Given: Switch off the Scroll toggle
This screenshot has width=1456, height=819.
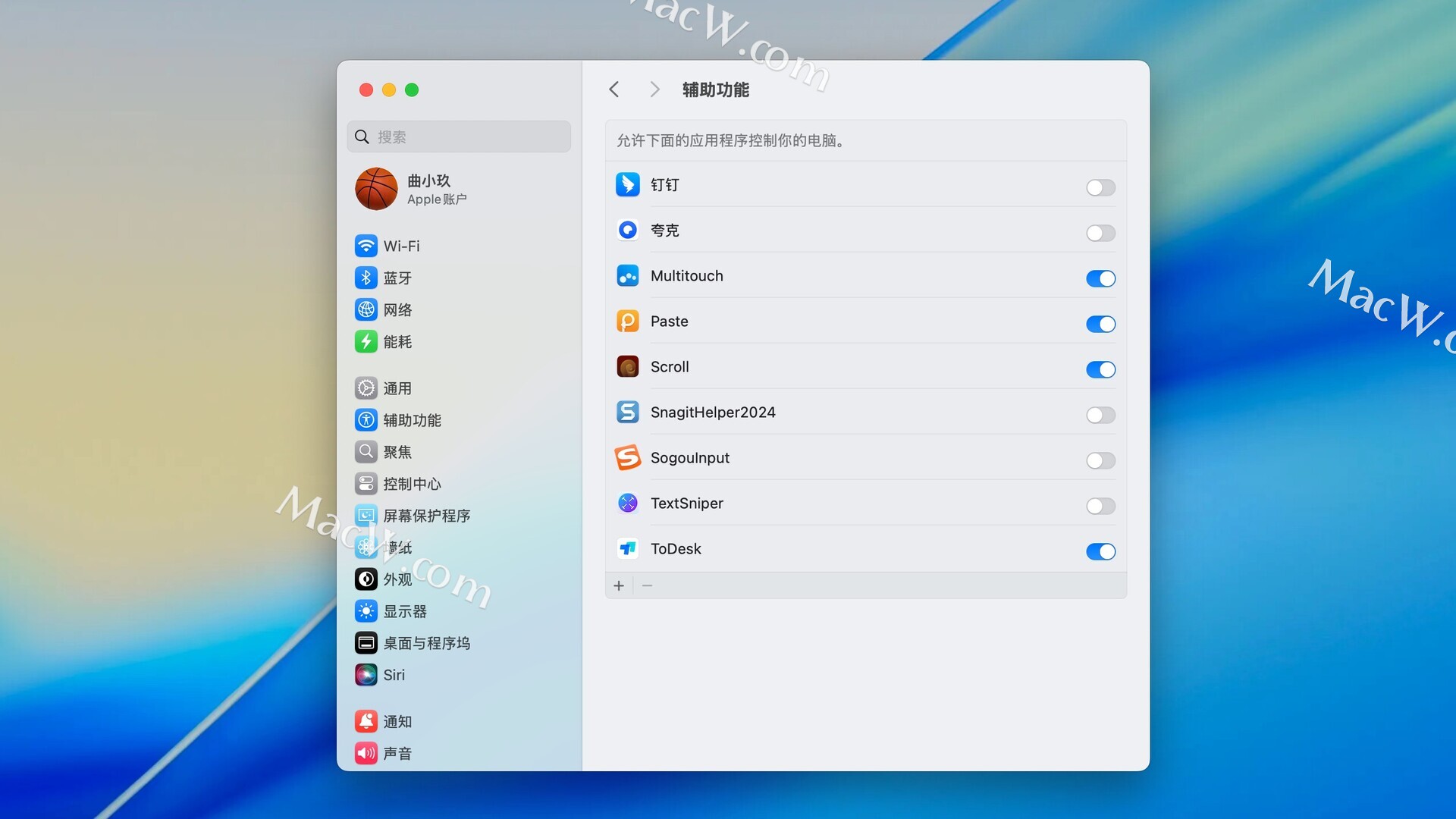Looking at the screenshot, I should coord(1100,369).
